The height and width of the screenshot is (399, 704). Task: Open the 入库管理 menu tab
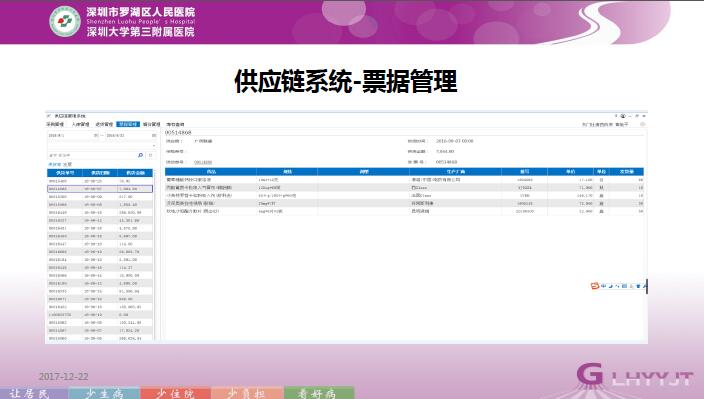81,124
